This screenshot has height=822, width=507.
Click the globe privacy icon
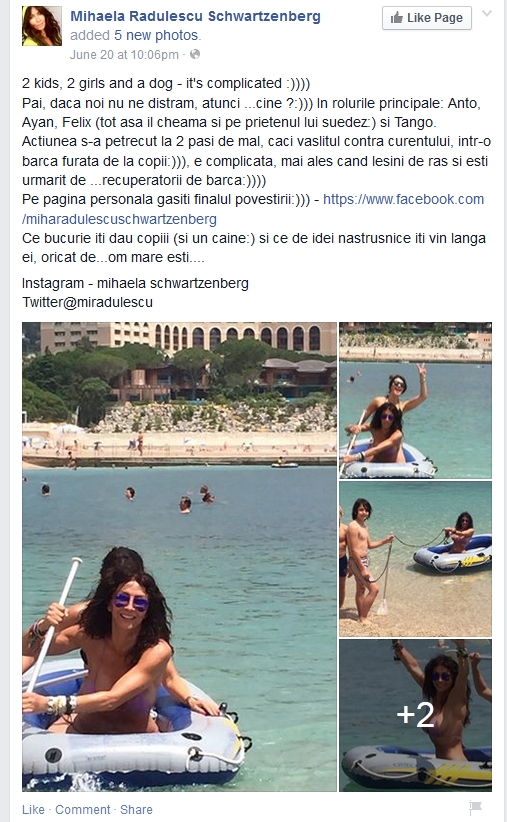coord(195,54)
